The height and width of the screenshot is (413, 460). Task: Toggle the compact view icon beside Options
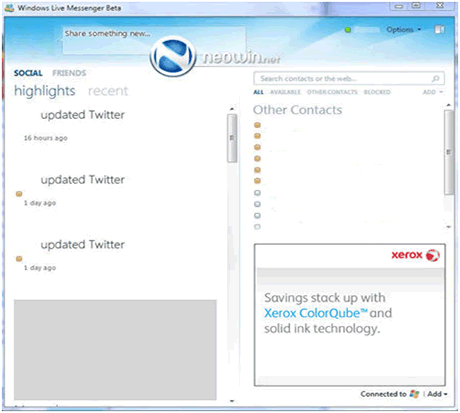439,30
